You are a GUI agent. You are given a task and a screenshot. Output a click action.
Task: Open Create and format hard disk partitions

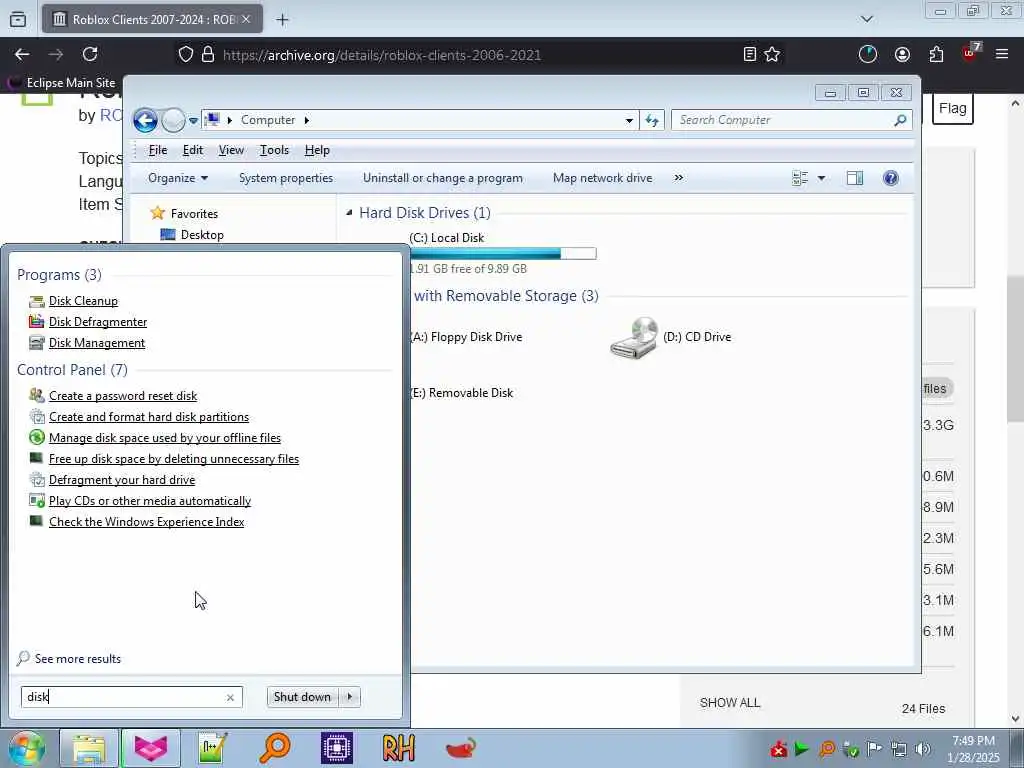pyautogui.click(x=149, y=417)
